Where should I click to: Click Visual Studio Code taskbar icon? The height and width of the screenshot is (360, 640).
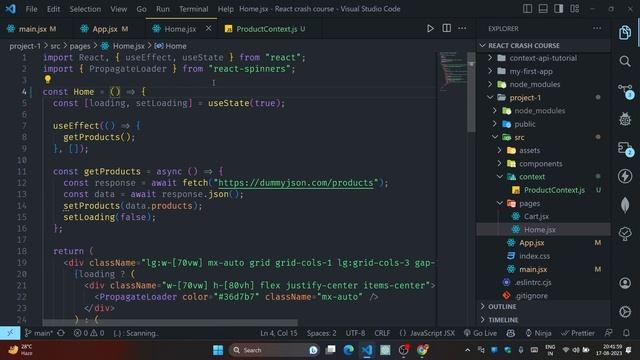point(367,350)
